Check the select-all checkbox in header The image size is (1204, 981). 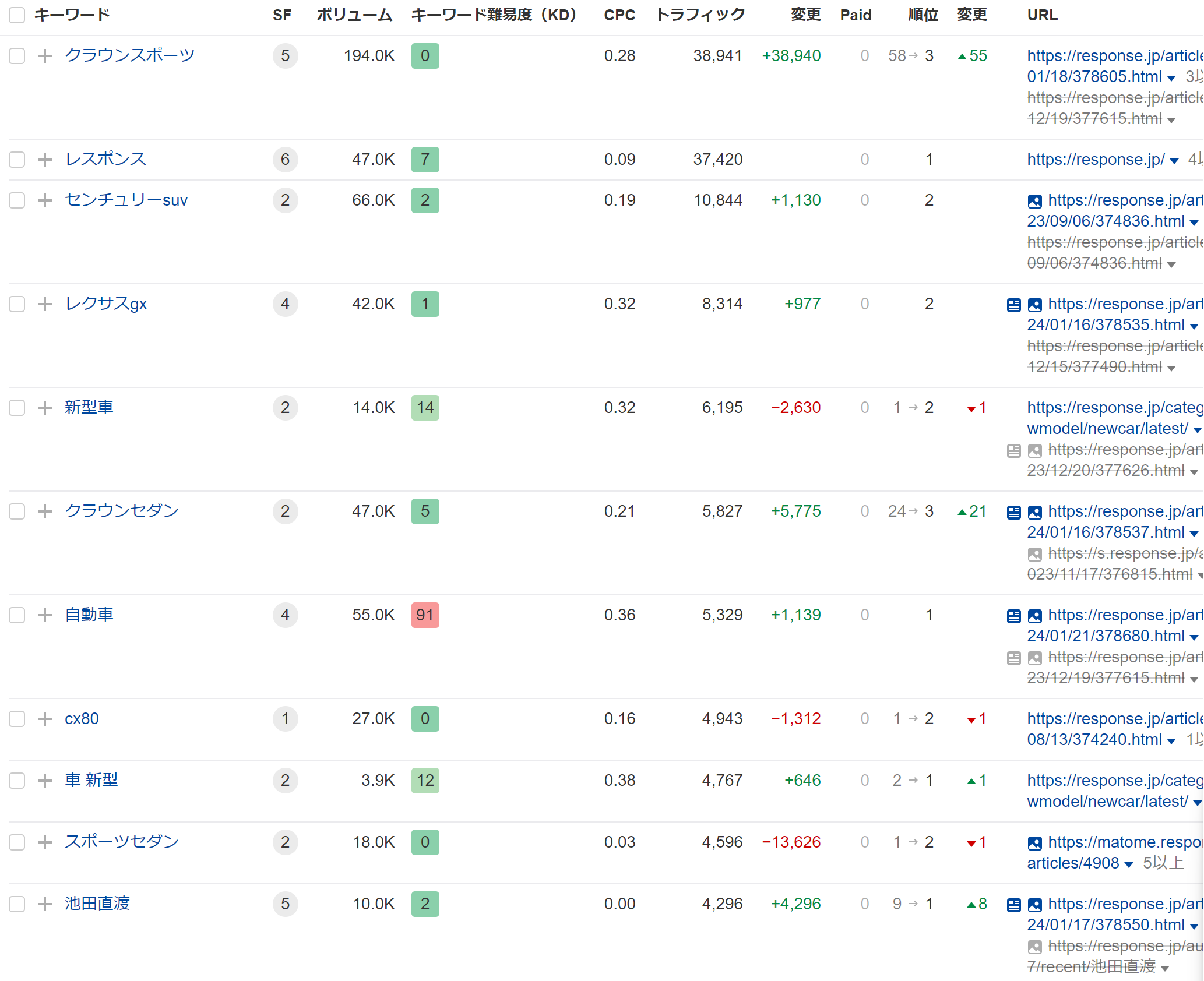[17, 15]
